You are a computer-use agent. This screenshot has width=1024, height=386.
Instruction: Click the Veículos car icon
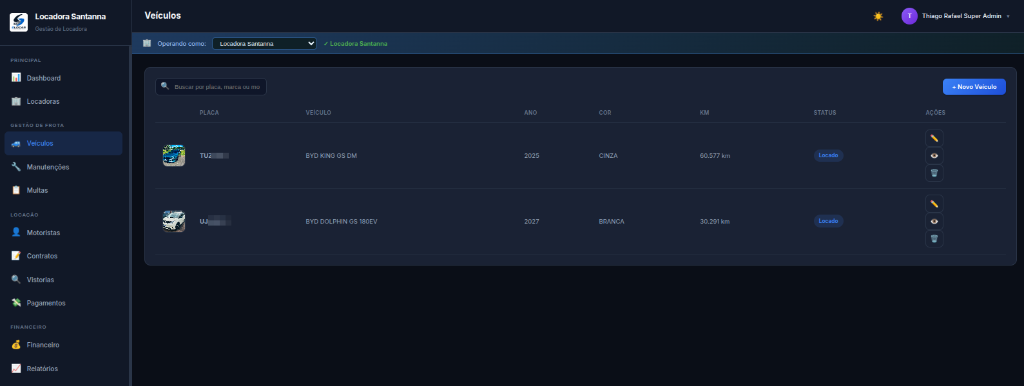16,143
